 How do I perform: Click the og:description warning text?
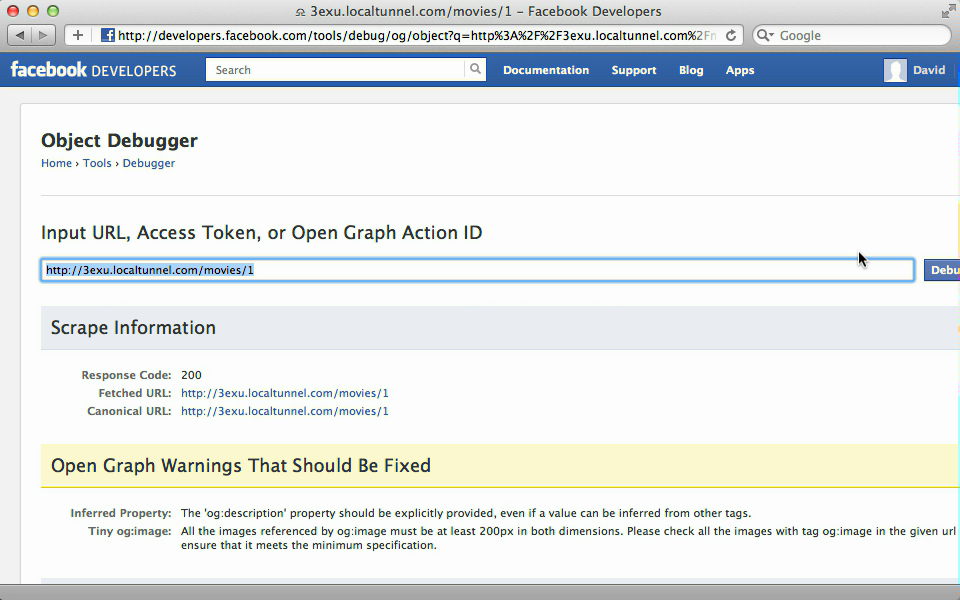click(x=466, y=513)
